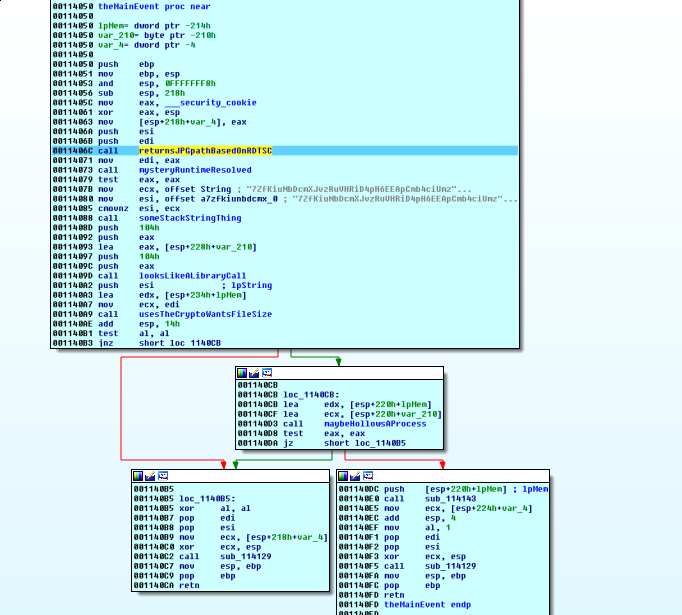Click mysteryRuntimeResolved function name
This screenshot has height=615, width=682.
(x=195, y=170)
